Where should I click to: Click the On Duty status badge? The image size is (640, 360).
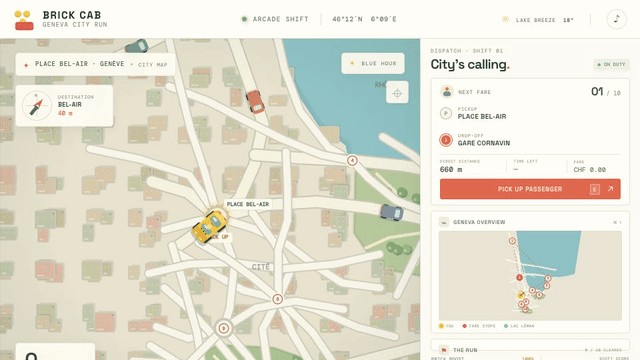(611, 64)
